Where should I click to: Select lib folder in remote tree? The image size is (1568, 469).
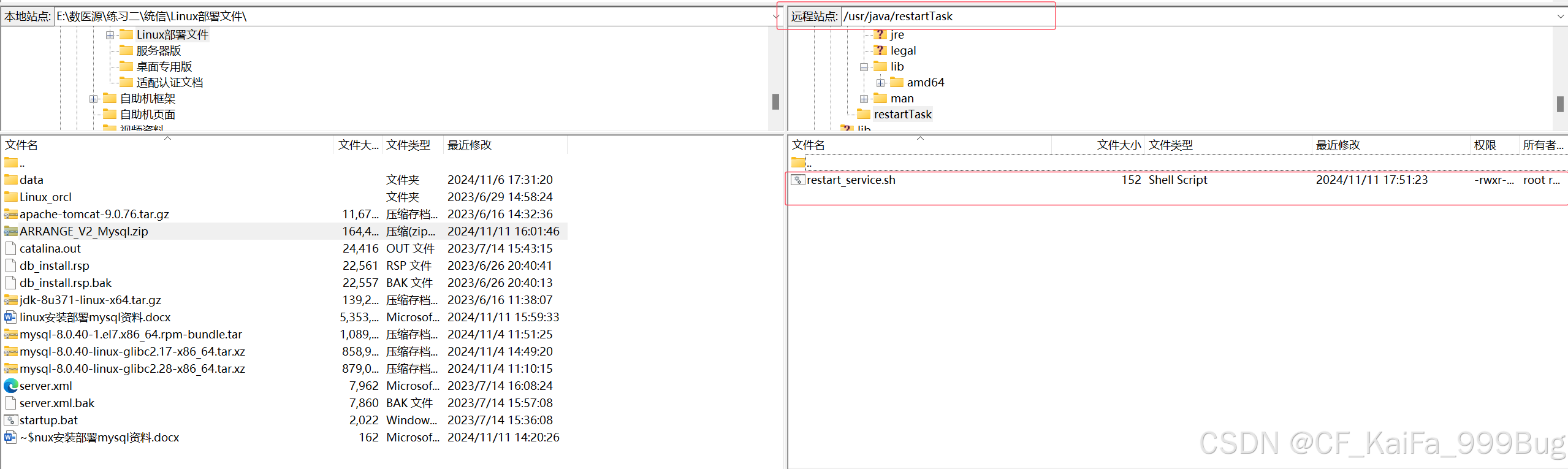tap(897, 66)
